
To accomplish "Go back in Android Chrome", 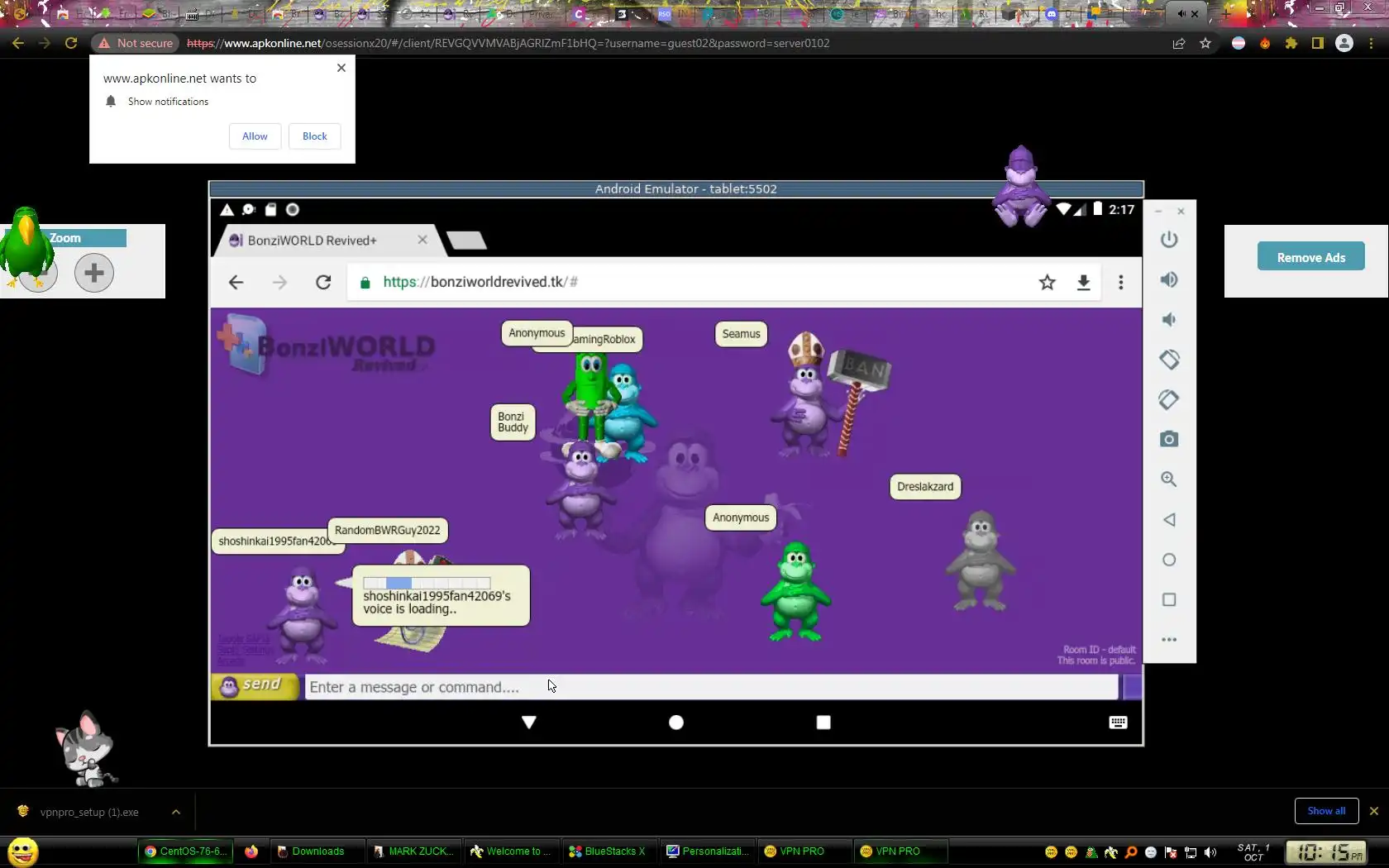I will pos(236,283).
